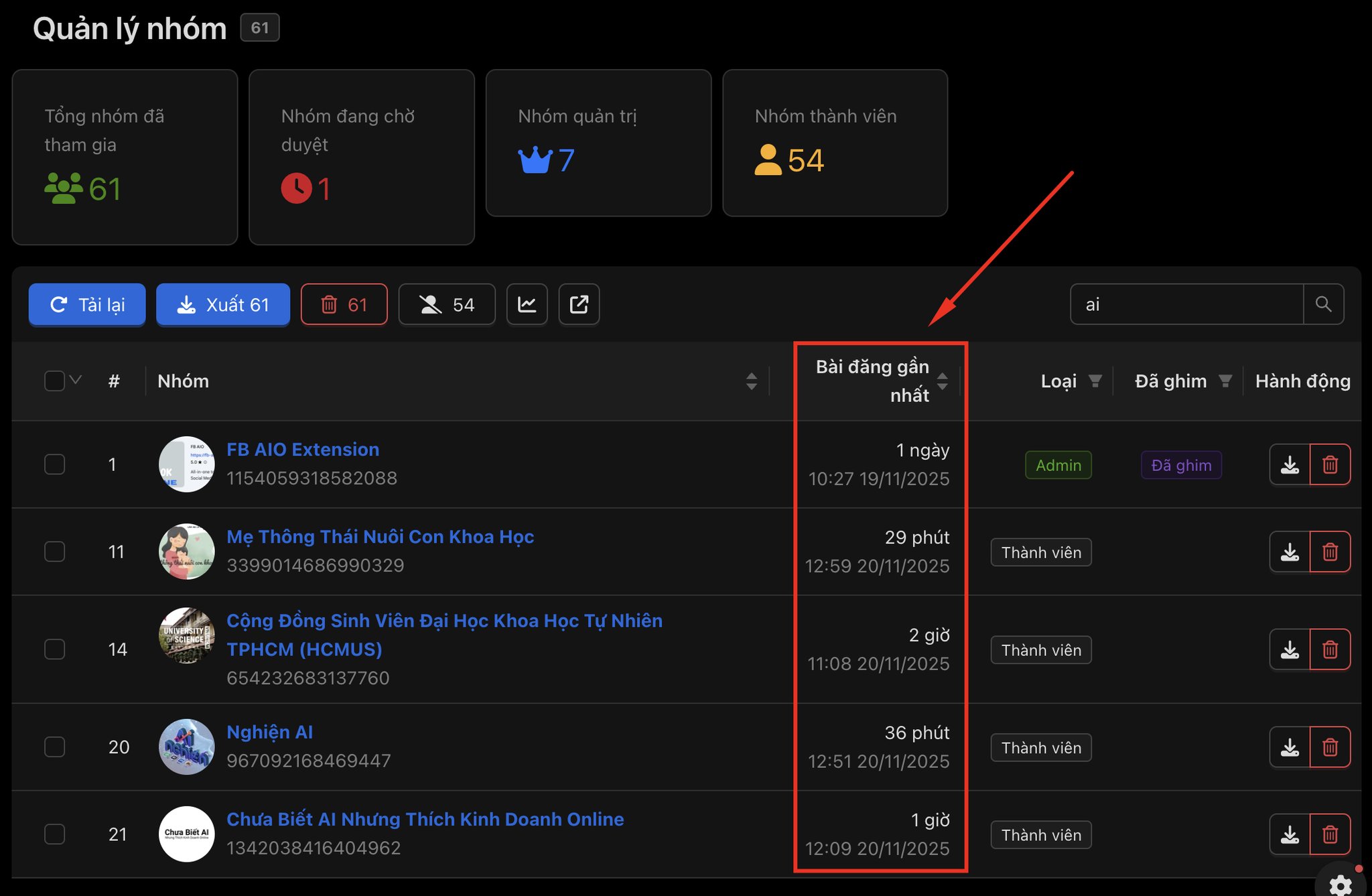The height and width of the screenshot is (896, 1372).
Task: Sort by the Nhóm column
Action: point(751,381)
